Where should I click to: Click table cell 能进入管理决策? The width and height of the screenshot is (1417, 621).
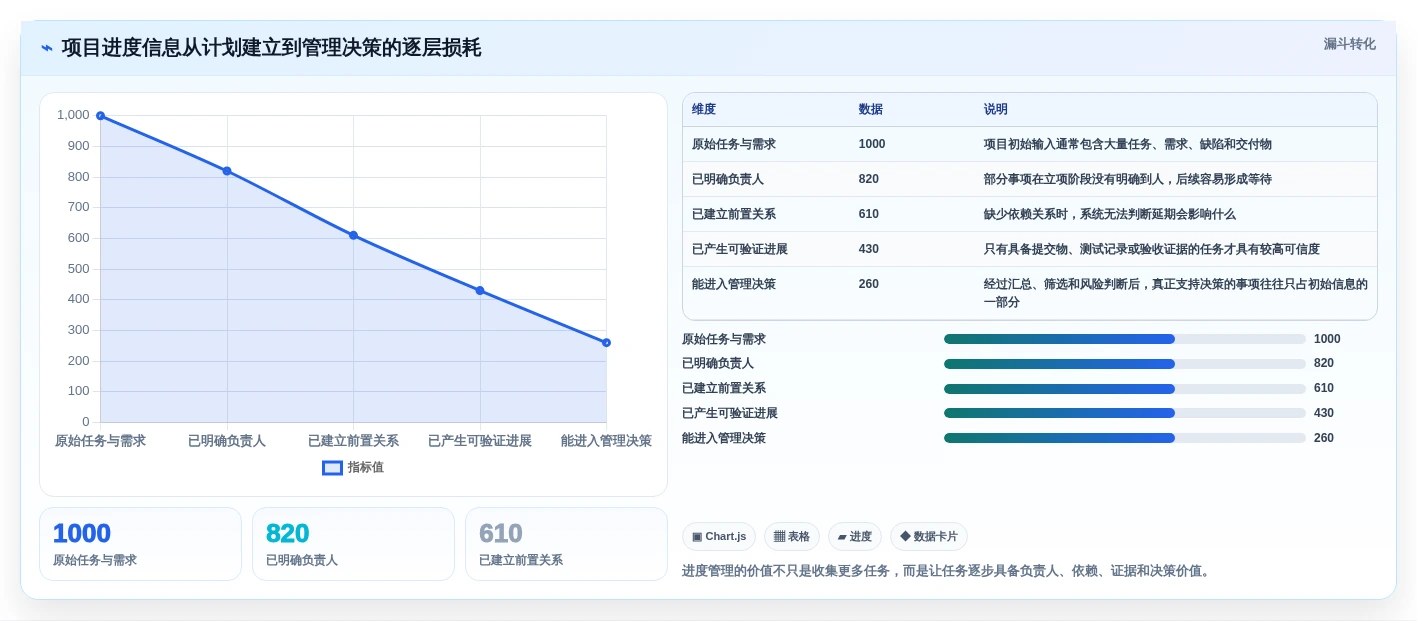(x=734, y=284)
